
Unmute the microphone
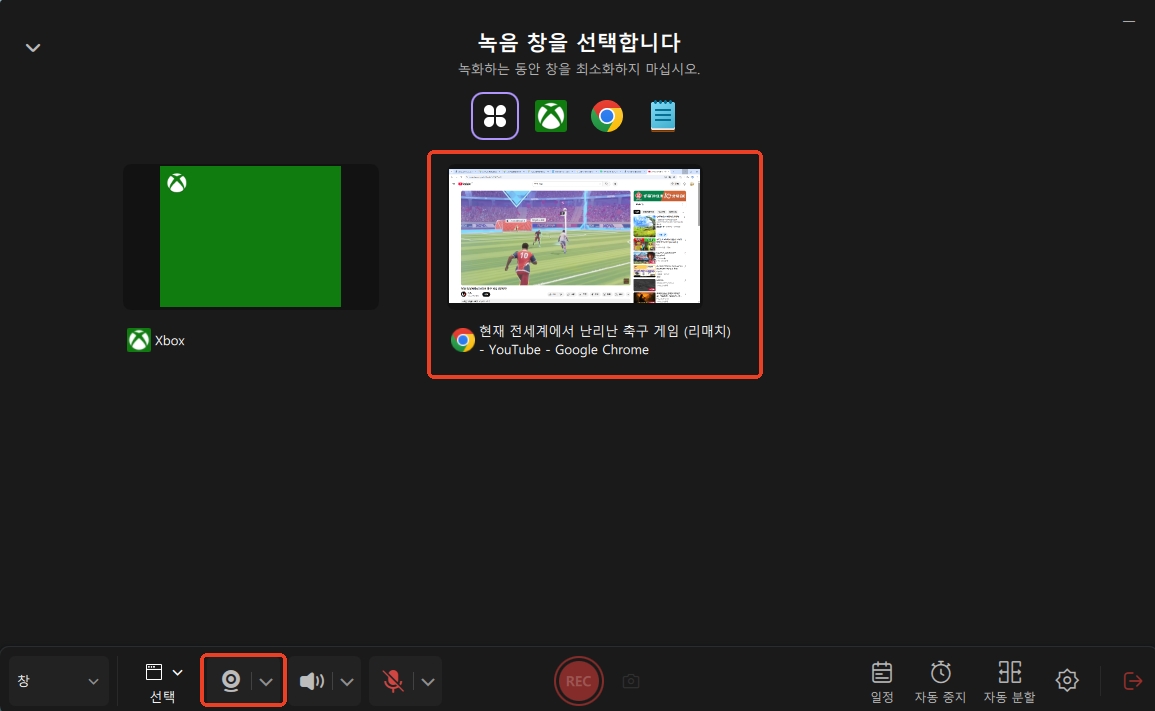(x=392, y=680)
